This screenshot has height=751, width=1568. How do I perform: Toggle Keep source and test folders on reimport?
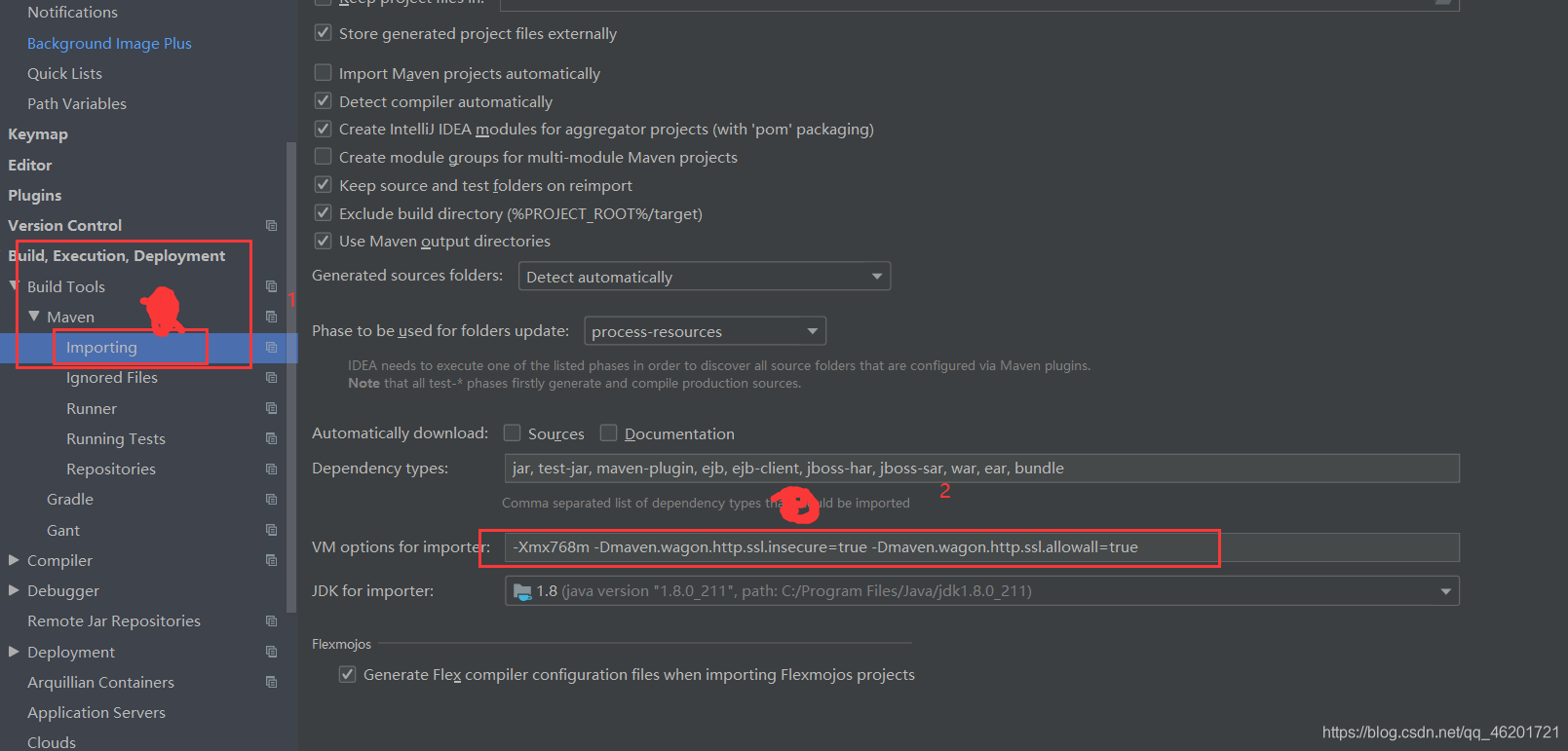pyautogui.click(x=323, y=185)
